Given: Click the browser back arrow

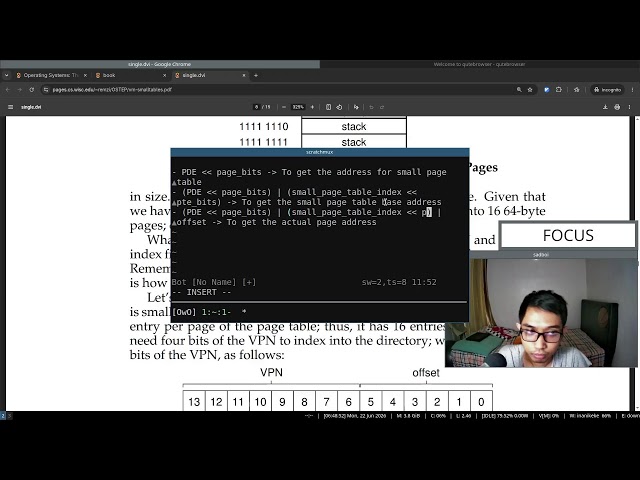Looking at the screenshot, I should tap(8, 89).
